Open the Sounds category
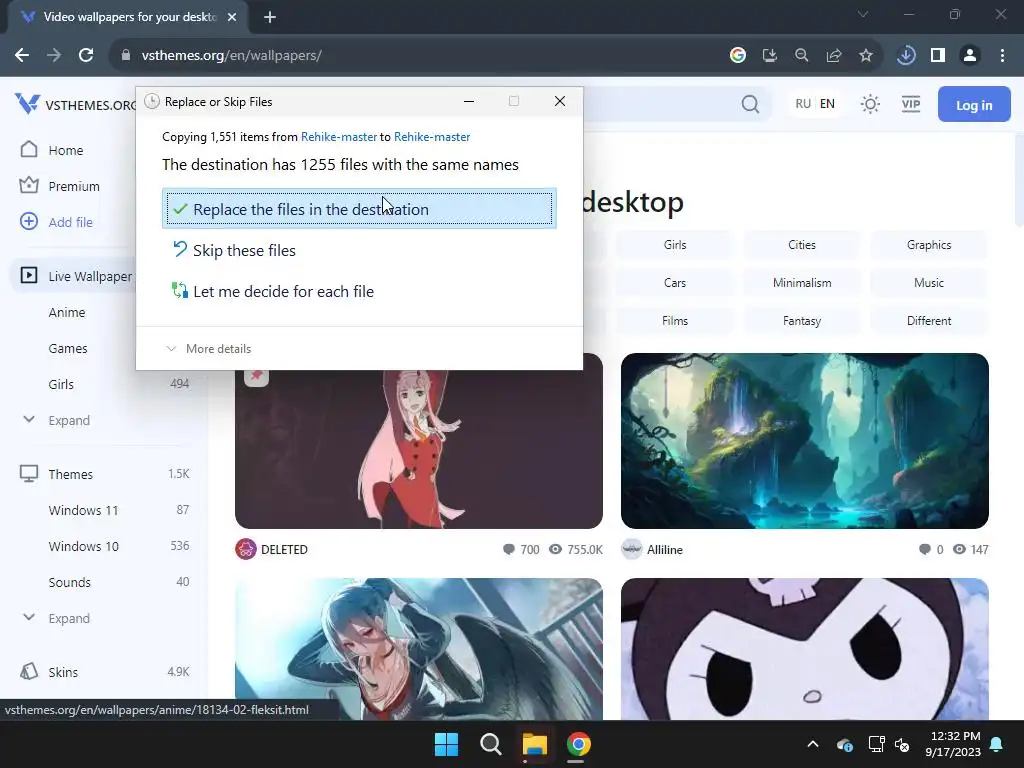The height and width of the screenshot is (768, 1024). coord(69,582)
